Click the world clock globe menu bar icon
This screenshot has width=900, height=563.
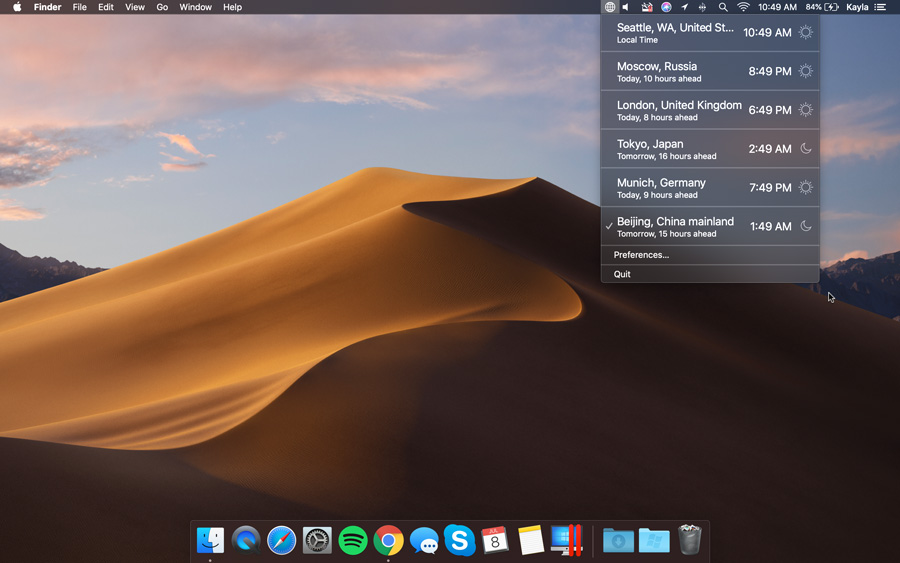click(609, 7)
